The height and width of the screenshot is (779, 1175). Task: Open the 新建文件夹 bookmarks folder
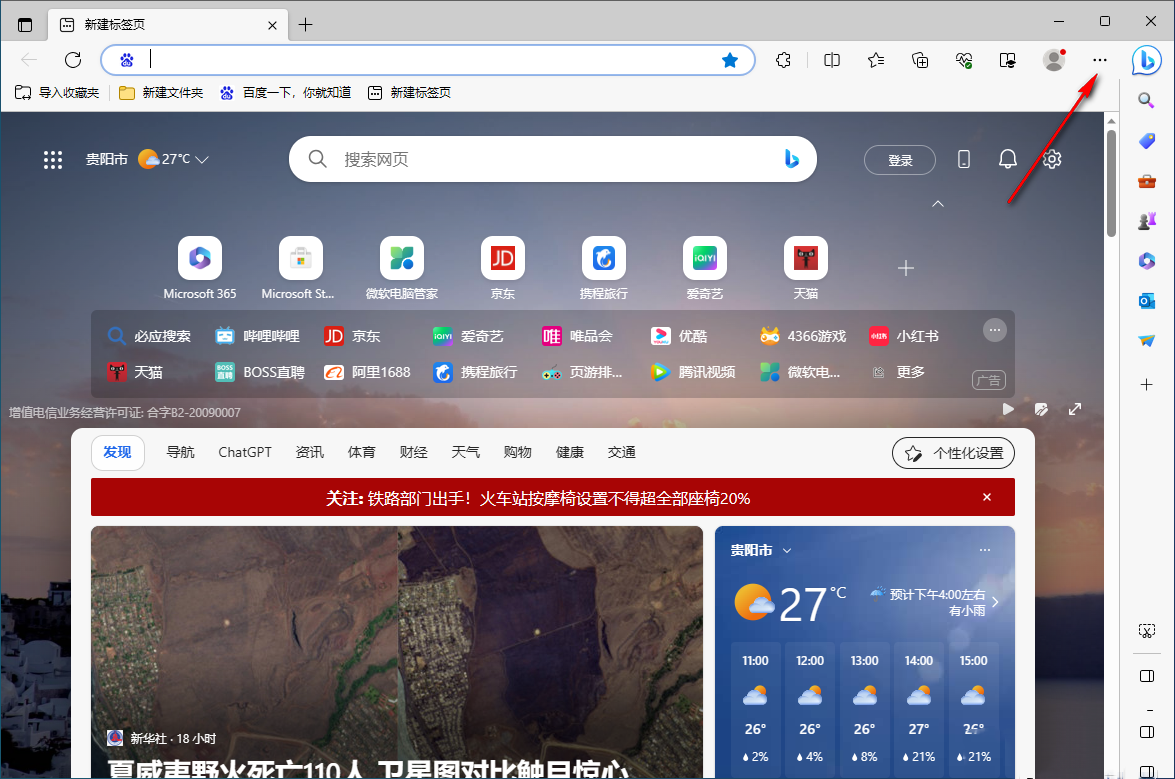click(x=161, y=93)
